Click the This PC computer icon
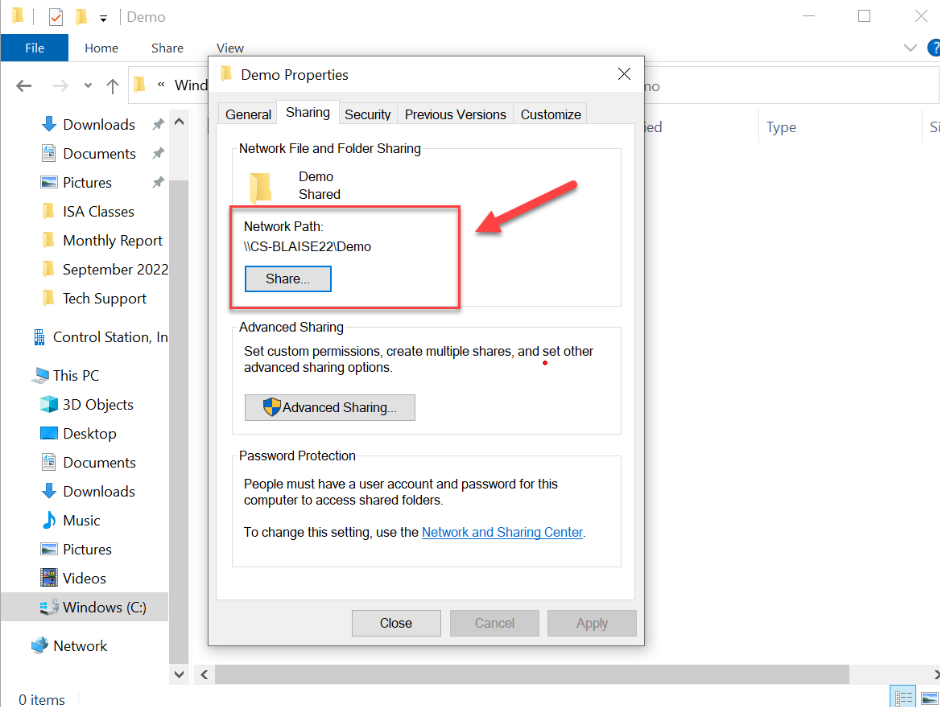This screenshot has width=940, height=707. 40,375
